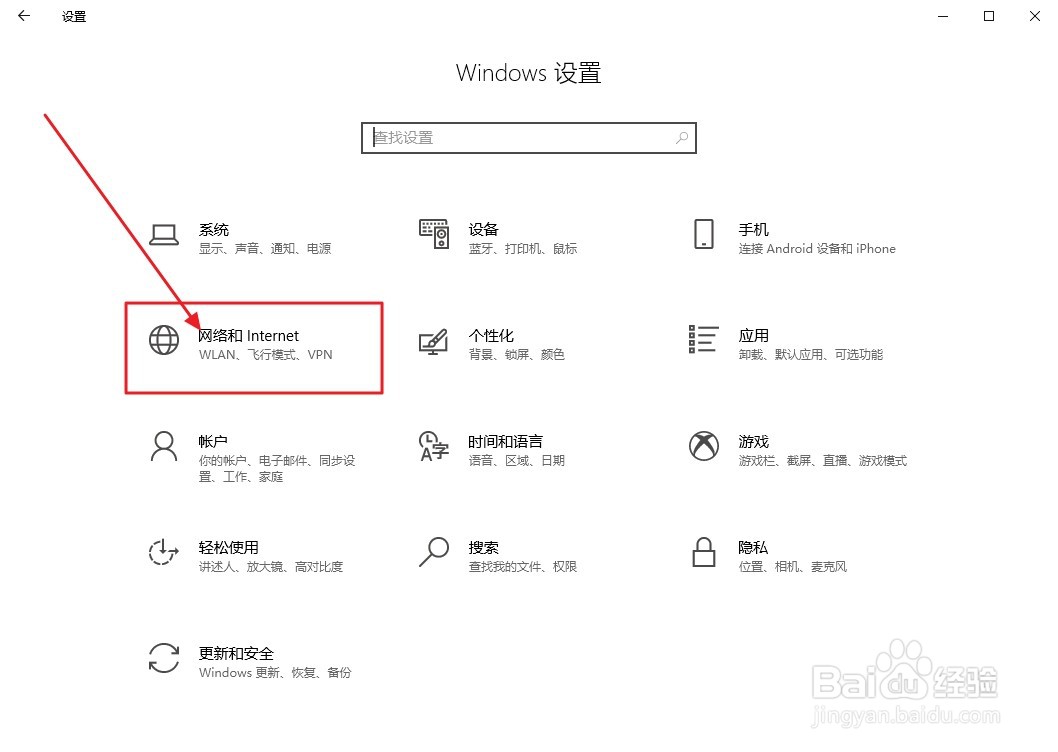
Task: Focus the 查找设置 search settings field
Action: pos(528,138)
